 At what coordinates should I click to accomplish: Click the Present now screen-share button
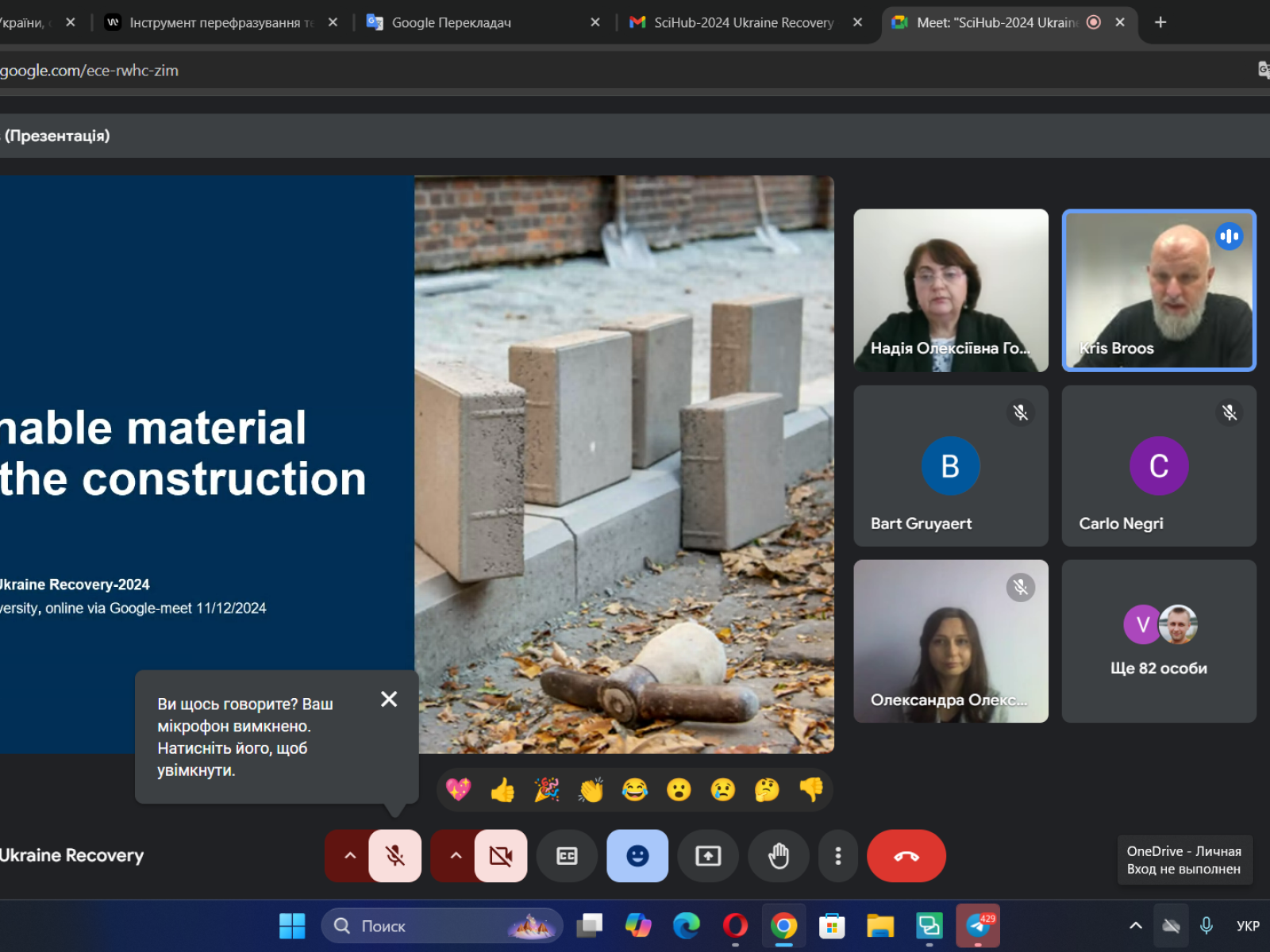[708, 856]
